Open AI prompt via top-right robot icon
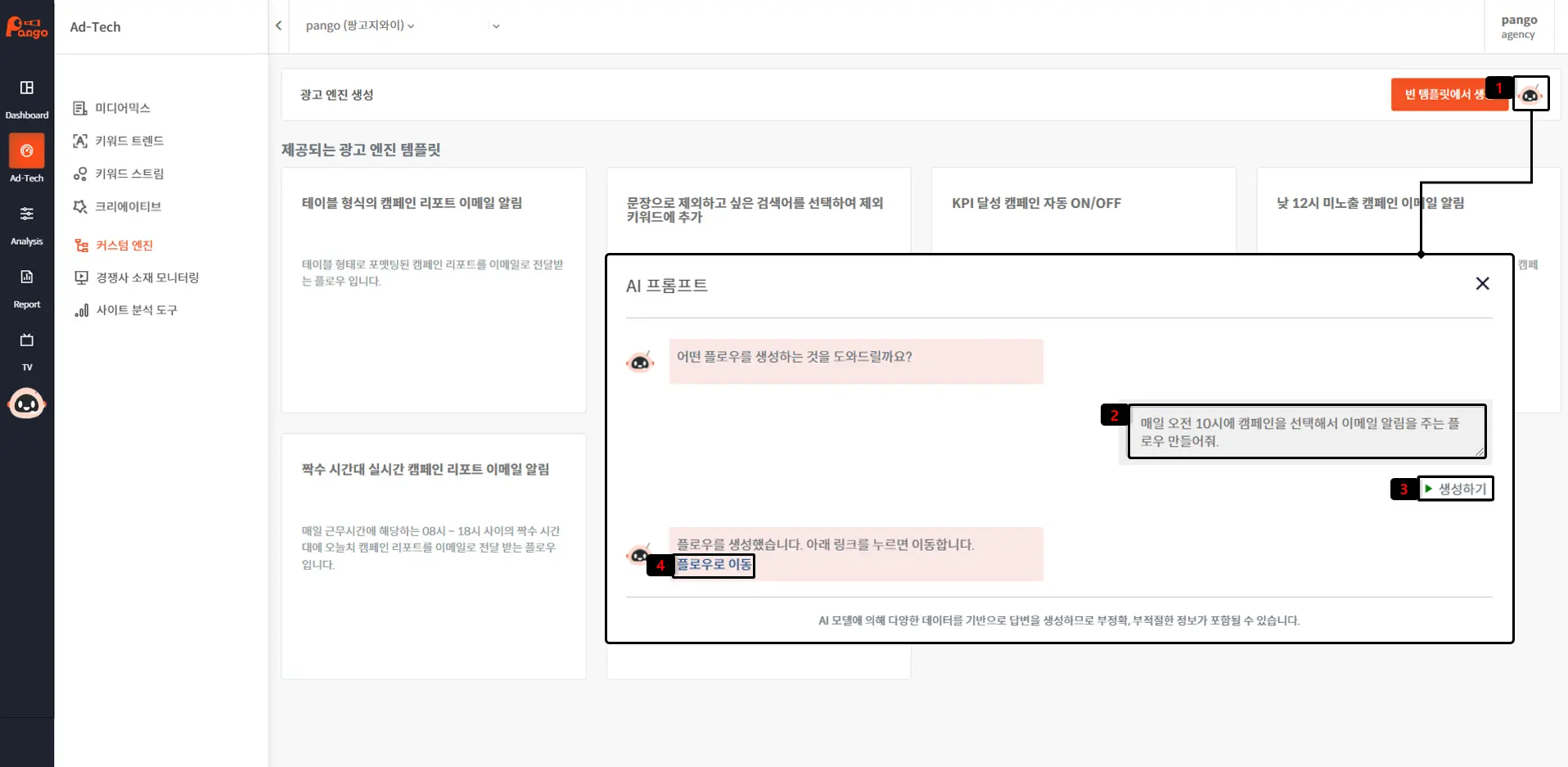This screenshot has height=767, width=1568. 1530,95
